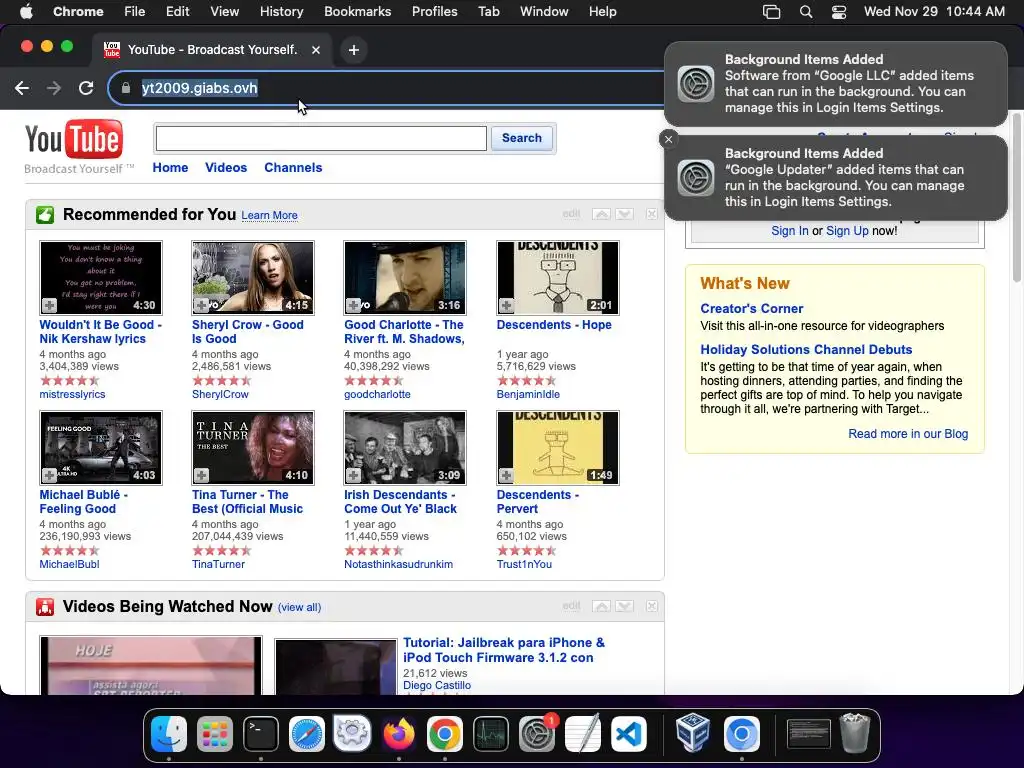This screenshot has height=768, width=1024.
Task: Open TextEdit from the dock
Action: pyautogui.click(x=583, y=733)
